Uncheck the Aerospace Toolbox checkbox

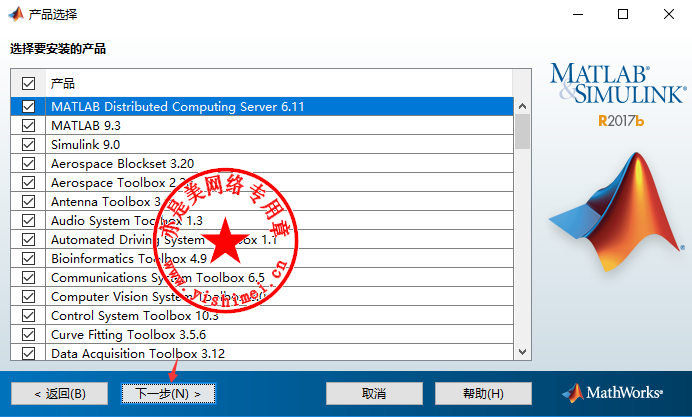pos(28,182)
